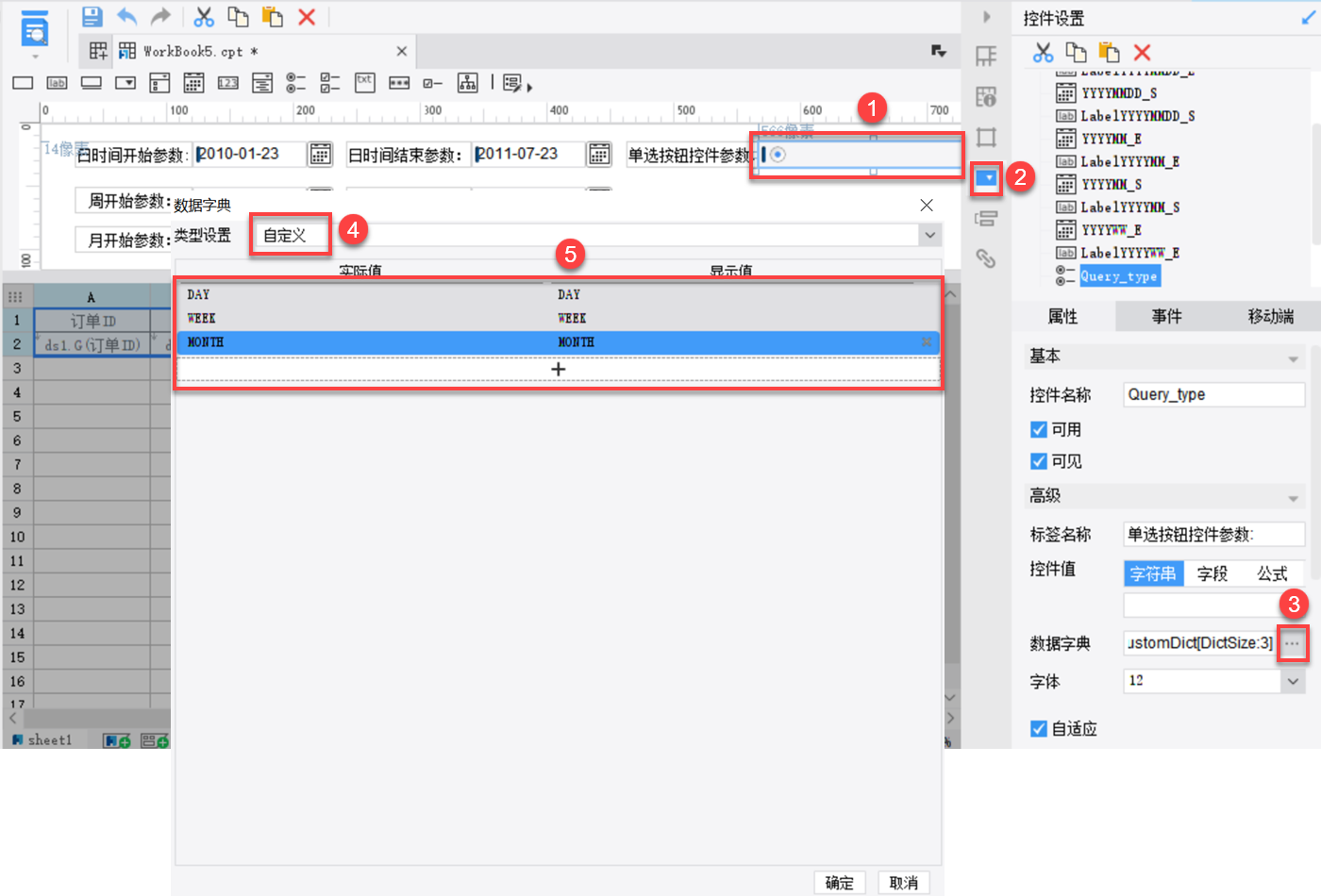Insert a dropdown box widget
This screenshot has width=1321, height=896.
click(125, 83)
